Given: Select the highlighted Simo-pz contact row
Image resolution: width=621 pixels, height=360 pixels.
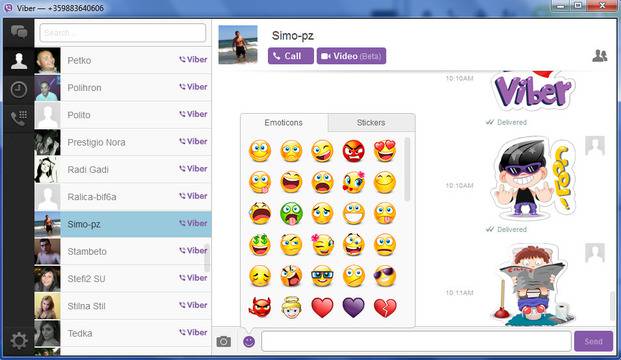Looking at the screenshot, I should coord(123,224).
